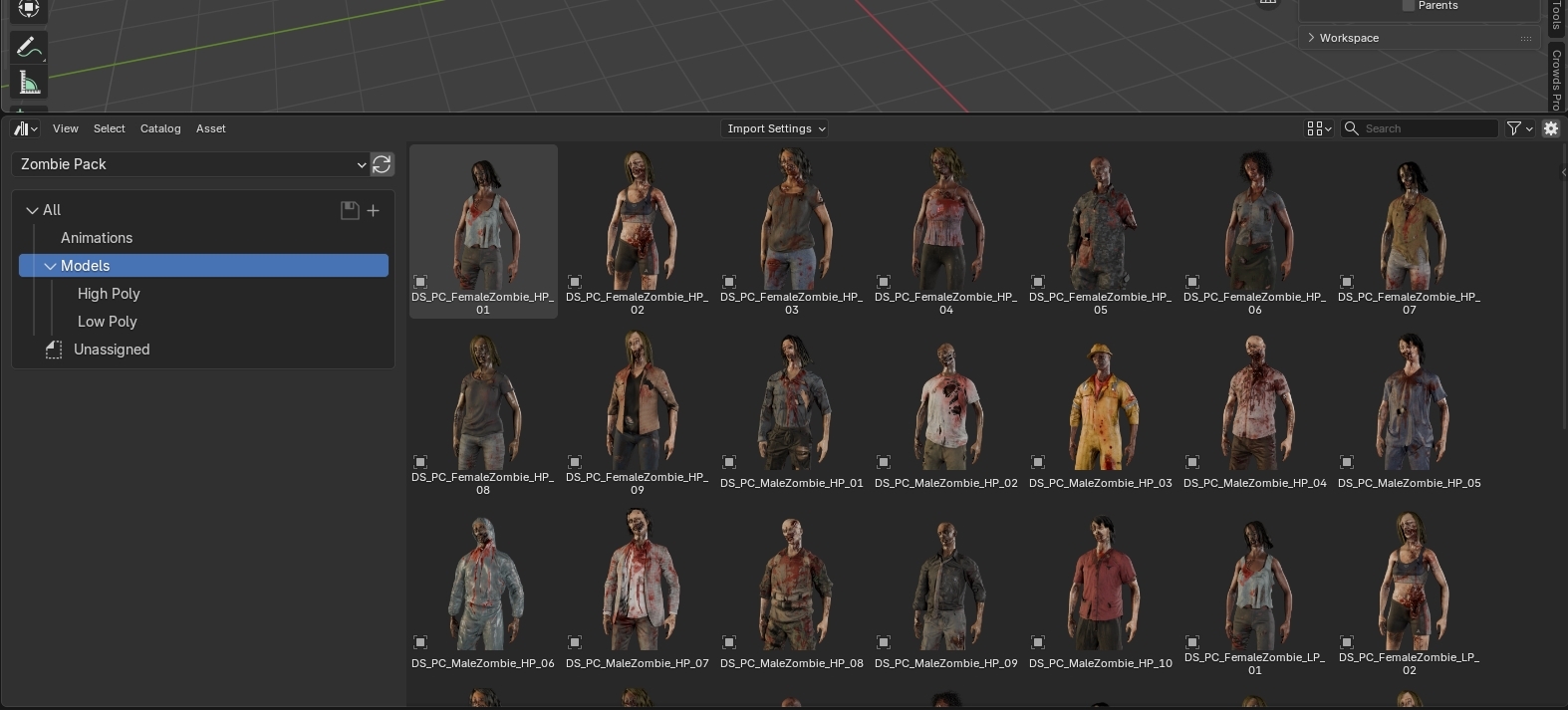The height and width of the screenshot is (710, 1568).
Task: Open the filter funnel options
Action: pyautogui.click(x=1518, y=128)
